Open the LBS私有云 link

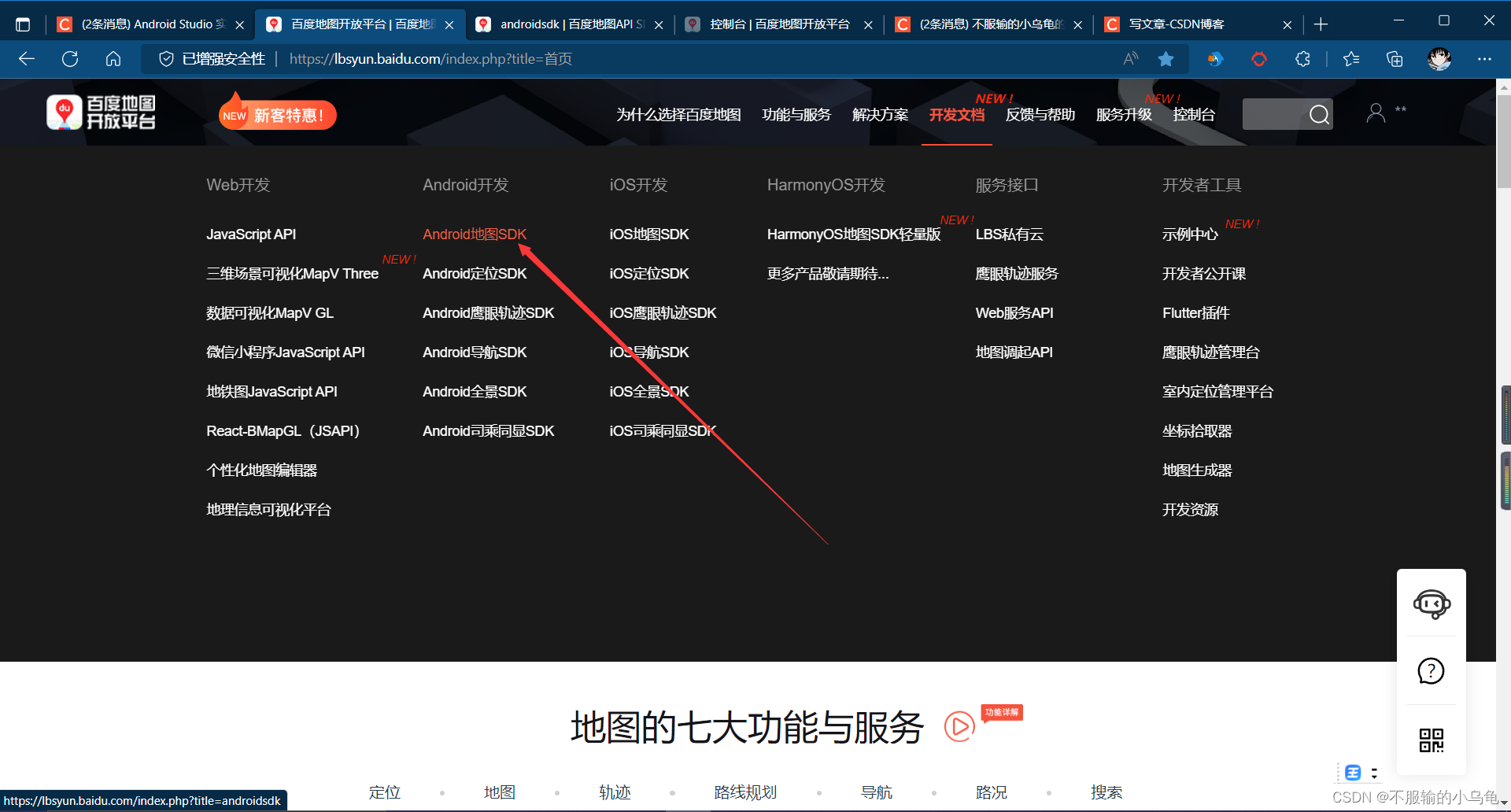[1010, 234]
